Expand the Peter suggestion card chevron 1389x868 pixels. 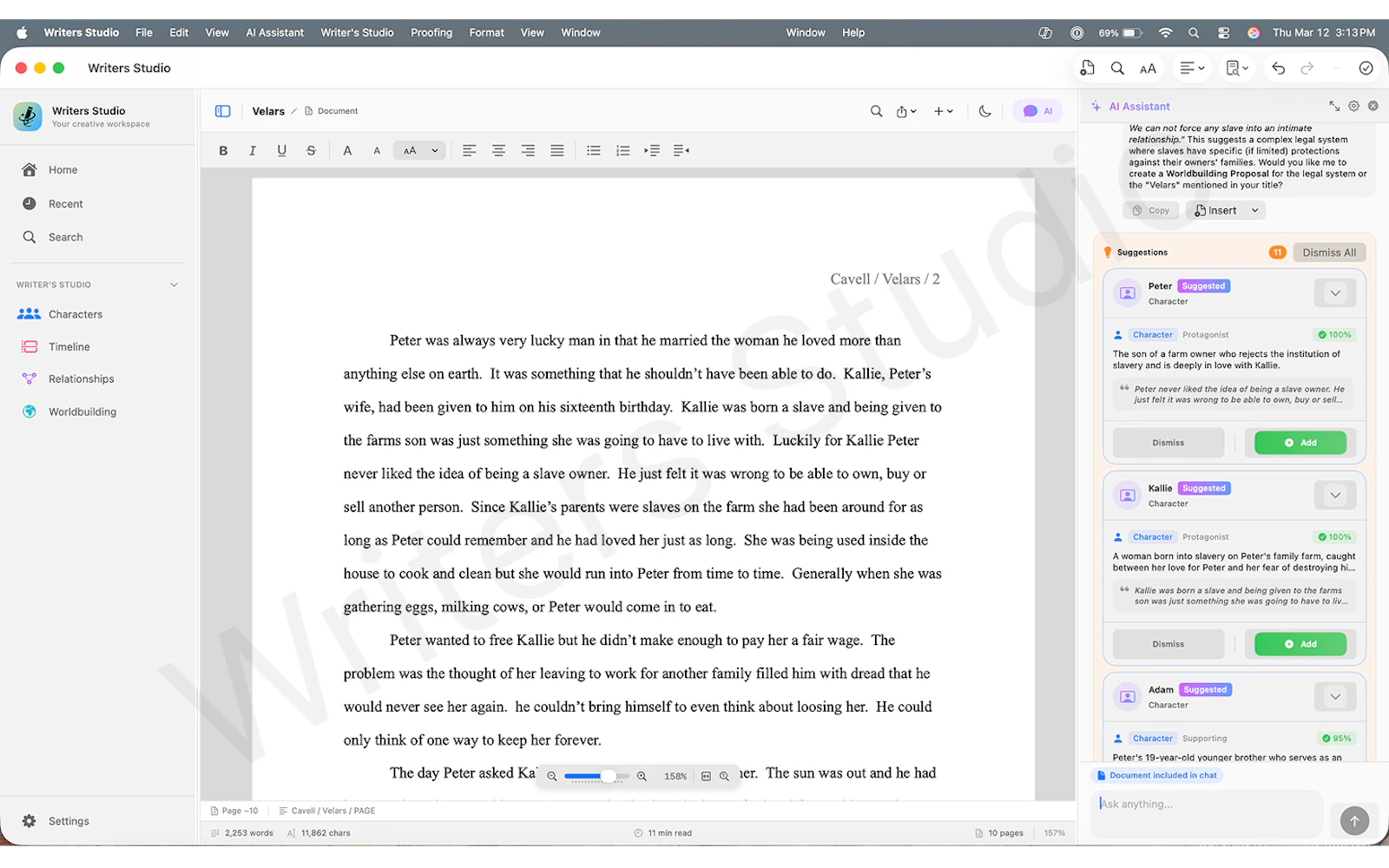(1335, 293)
